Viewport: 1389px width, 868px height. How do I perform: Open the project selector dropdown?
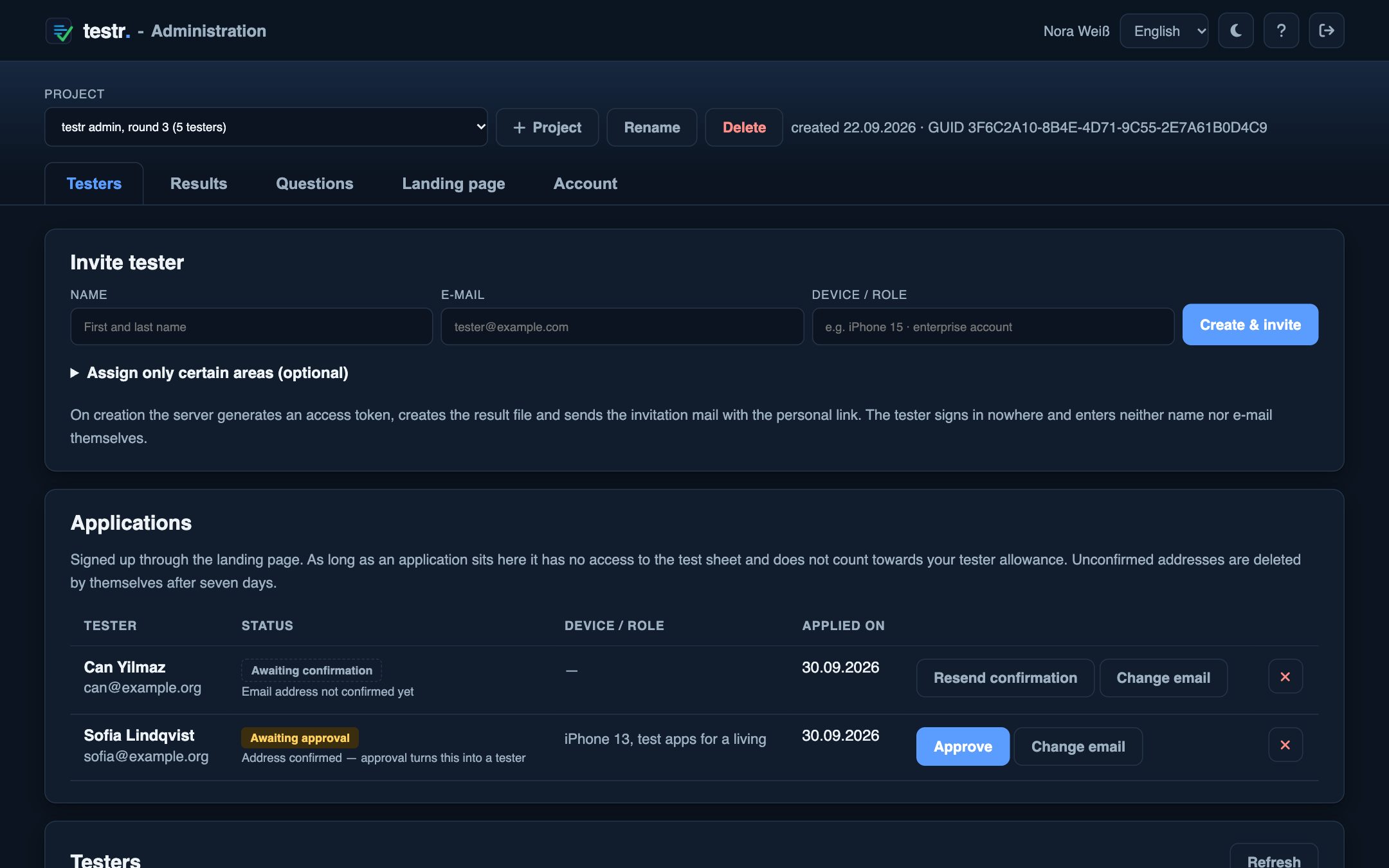[266, 127]
